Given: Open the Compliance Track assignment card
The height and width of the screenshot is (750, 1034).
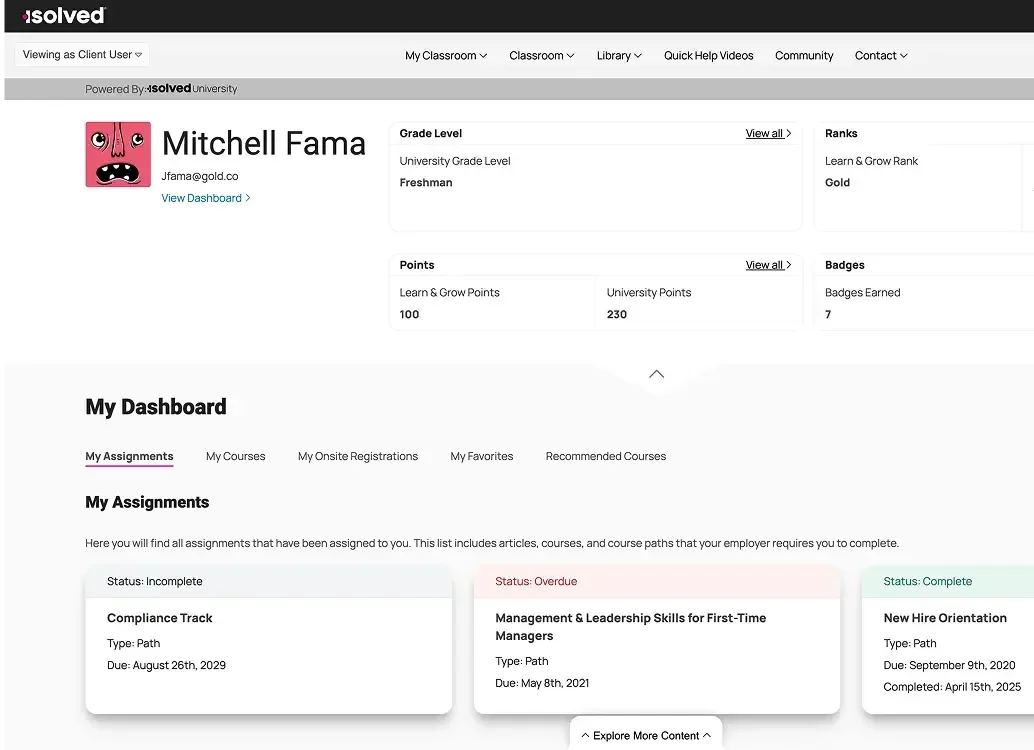Looking at the screenshot, I should [x=268, y=639].
